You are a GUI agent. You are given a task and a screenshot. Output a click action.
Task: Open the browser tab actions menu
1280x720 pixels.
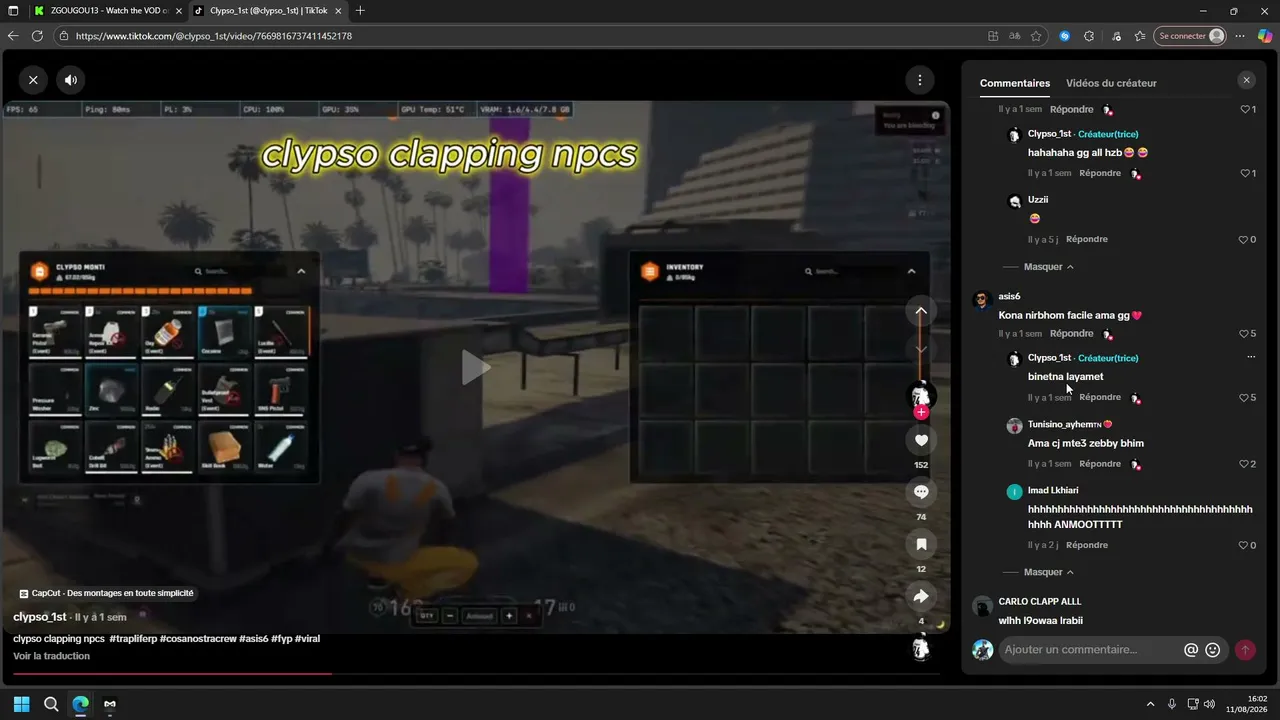[13, 11]
